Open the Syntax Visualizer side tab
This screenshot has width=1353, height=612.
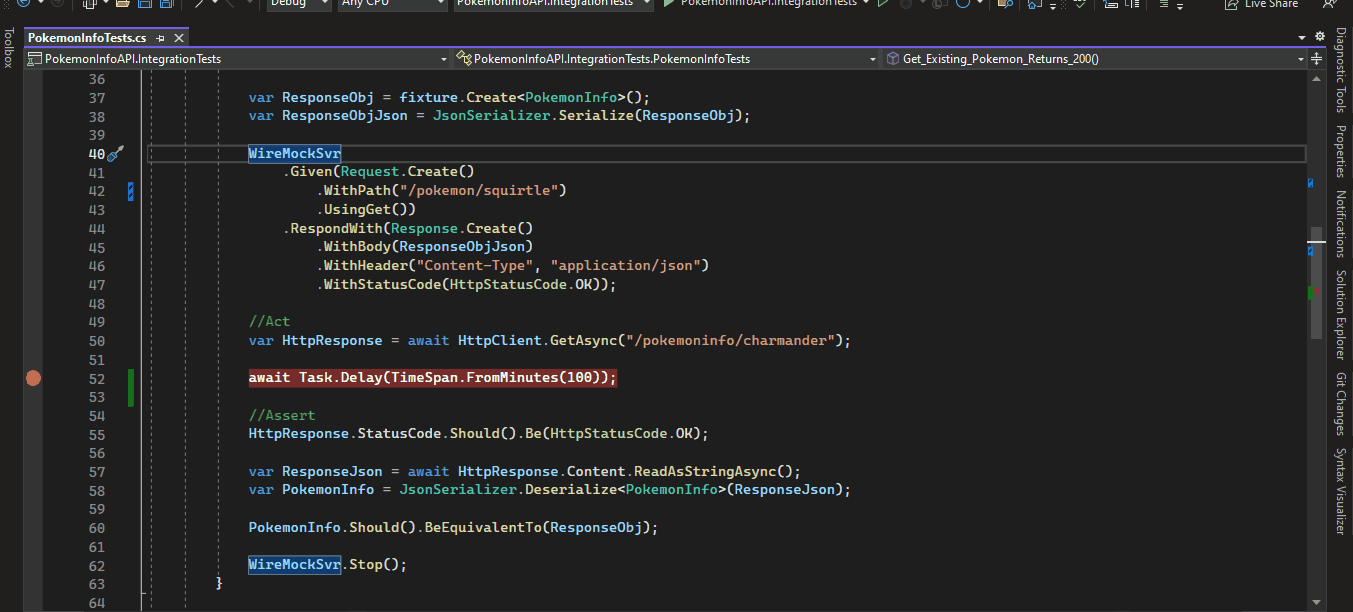click(1341, 491)
